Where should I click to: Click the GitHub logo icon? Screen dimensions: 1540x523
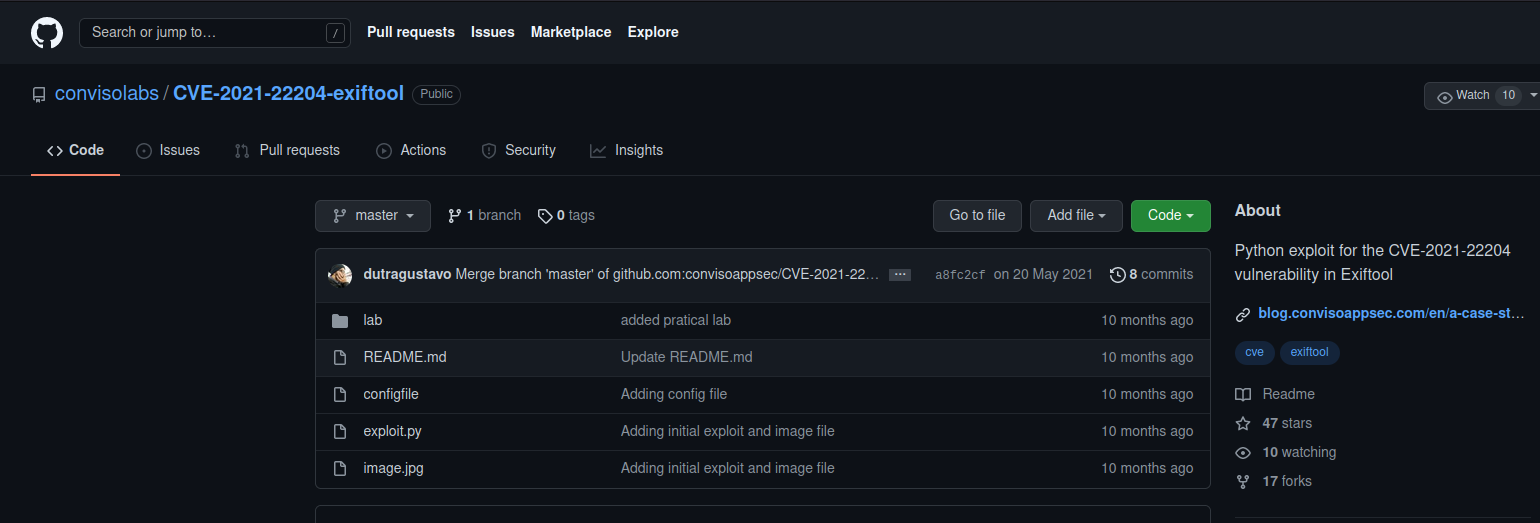tap(47, 33)
